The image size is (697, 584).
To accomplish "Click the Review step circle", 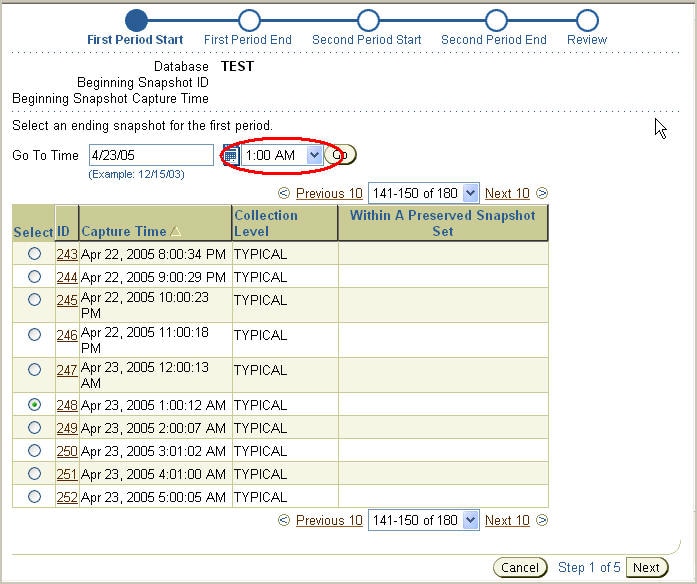I will pyautogui.click(x=587, y=20).
